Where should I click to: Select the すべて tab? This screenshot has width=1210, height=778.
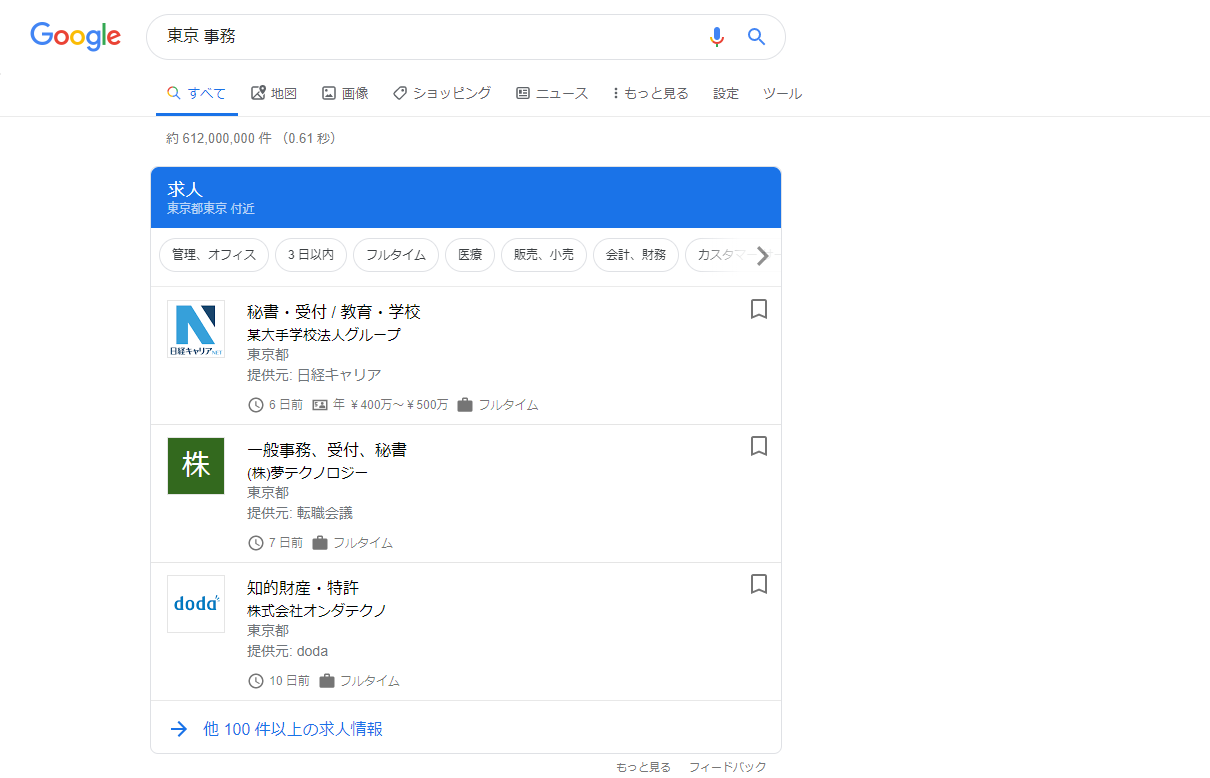196,93
